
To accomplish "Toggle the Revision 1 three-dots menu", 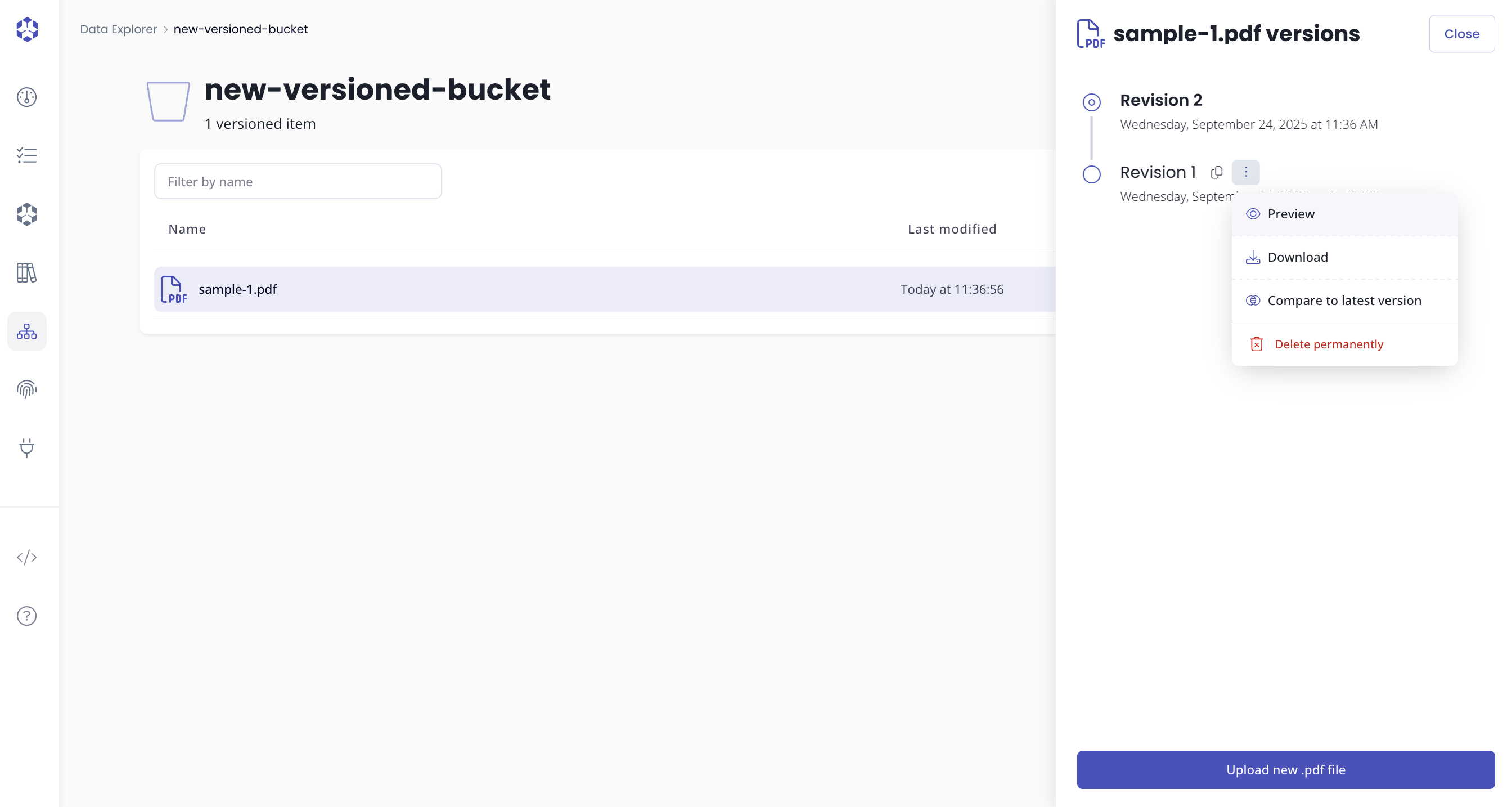I will [1245, 172].
